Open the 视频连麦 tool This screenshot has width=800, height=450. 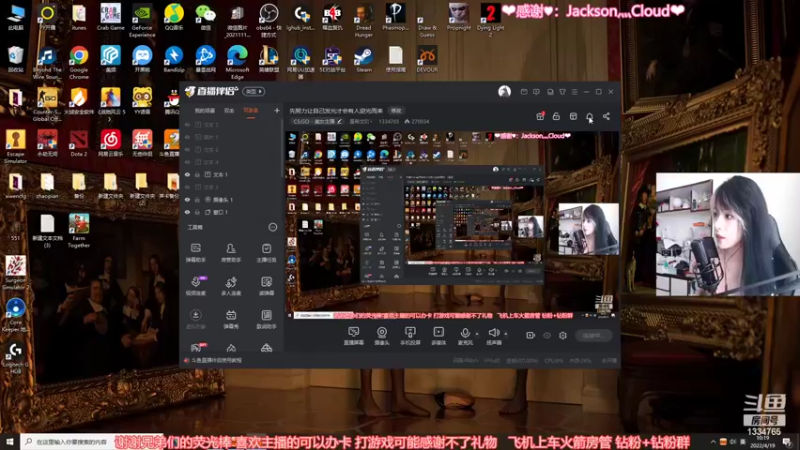point(195,286)
